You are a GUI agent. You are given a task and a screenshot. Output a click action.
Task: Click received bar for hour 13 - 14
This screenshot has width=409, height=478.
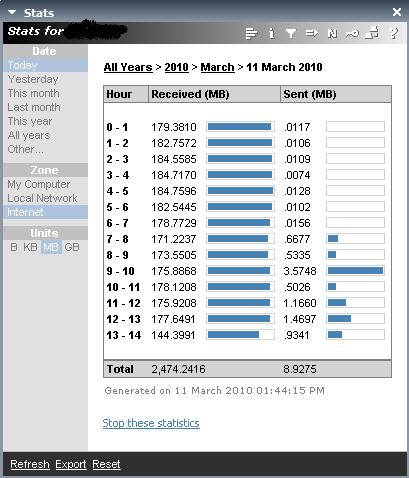click(240, 335)
